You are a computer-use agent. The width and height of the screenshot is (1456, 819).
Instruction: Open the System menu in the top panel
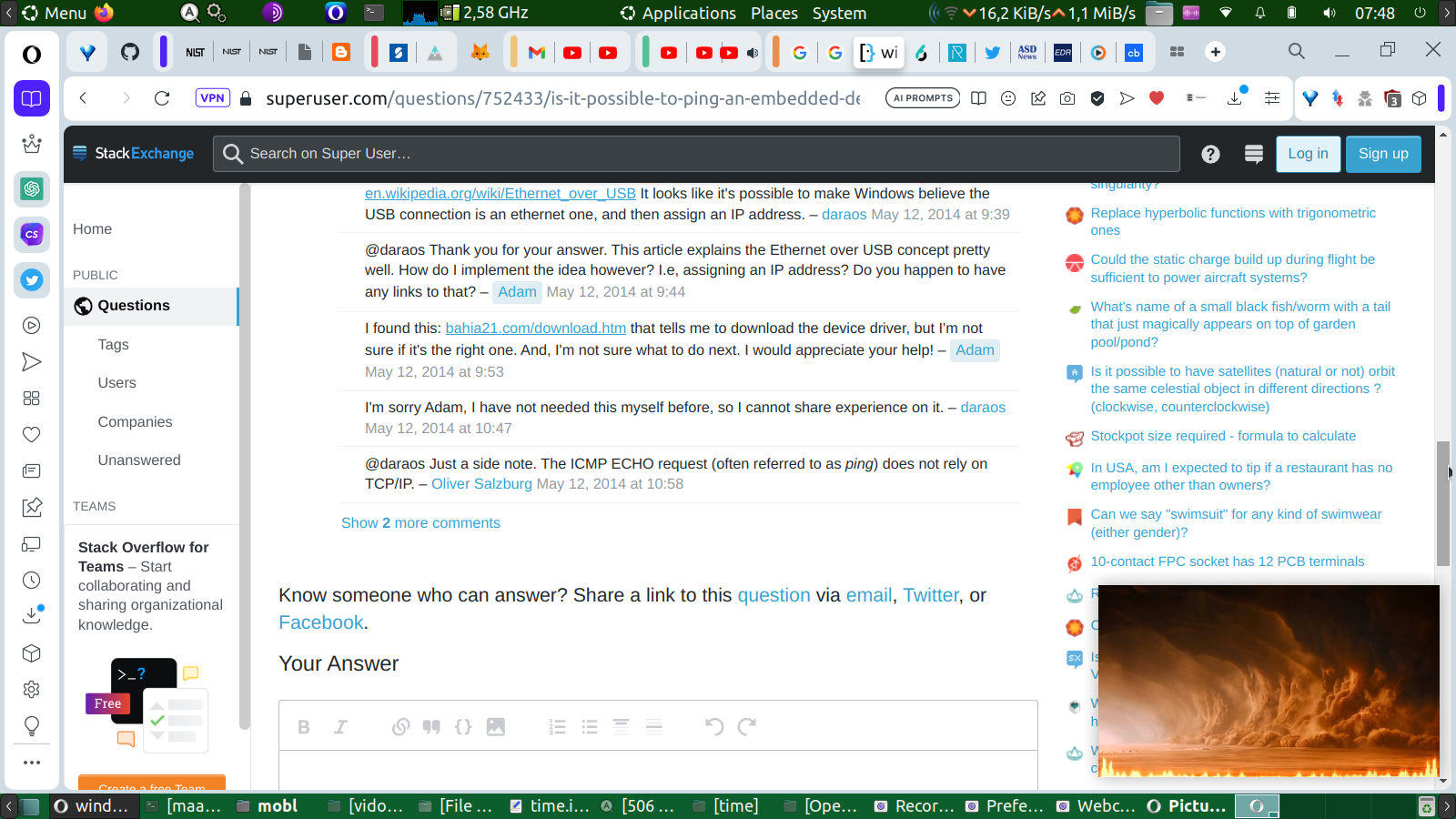[839, 13]
